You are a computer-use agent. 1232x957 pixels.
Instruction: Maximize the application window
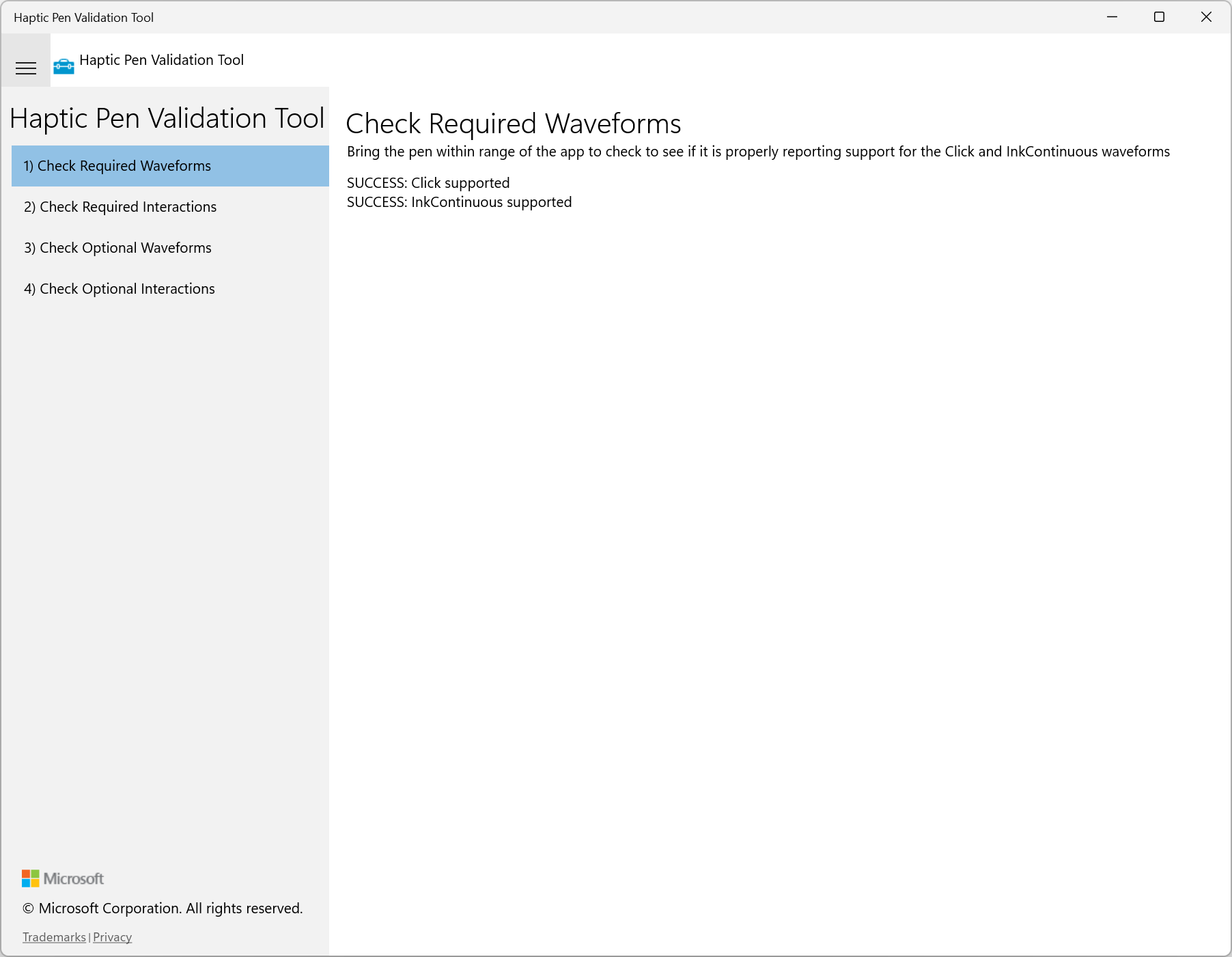tap(1160, 17)
